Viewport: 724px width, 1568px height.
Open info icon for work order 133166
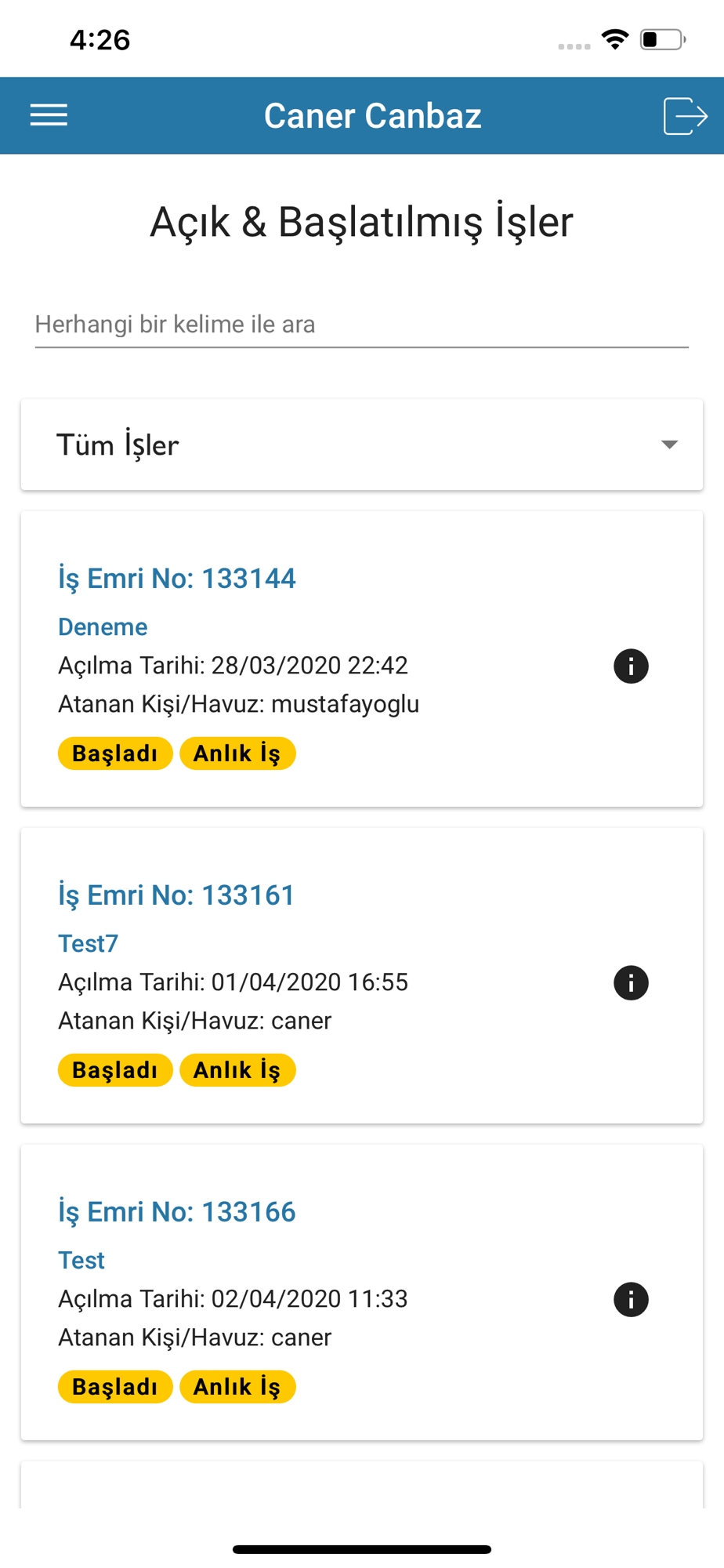click(631, 1300)
